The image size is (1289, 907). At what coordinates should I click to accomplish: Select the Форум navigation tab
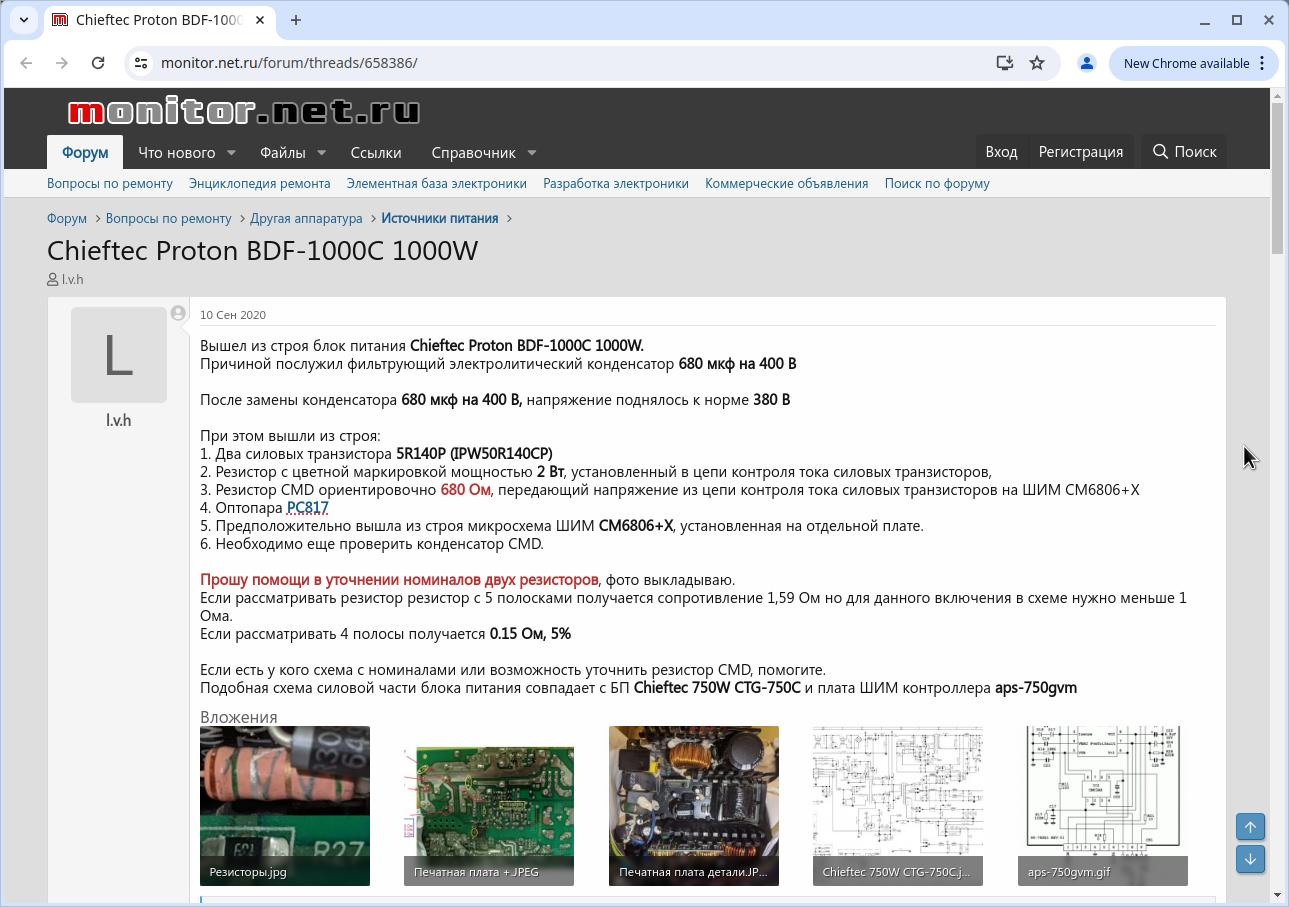85,152
